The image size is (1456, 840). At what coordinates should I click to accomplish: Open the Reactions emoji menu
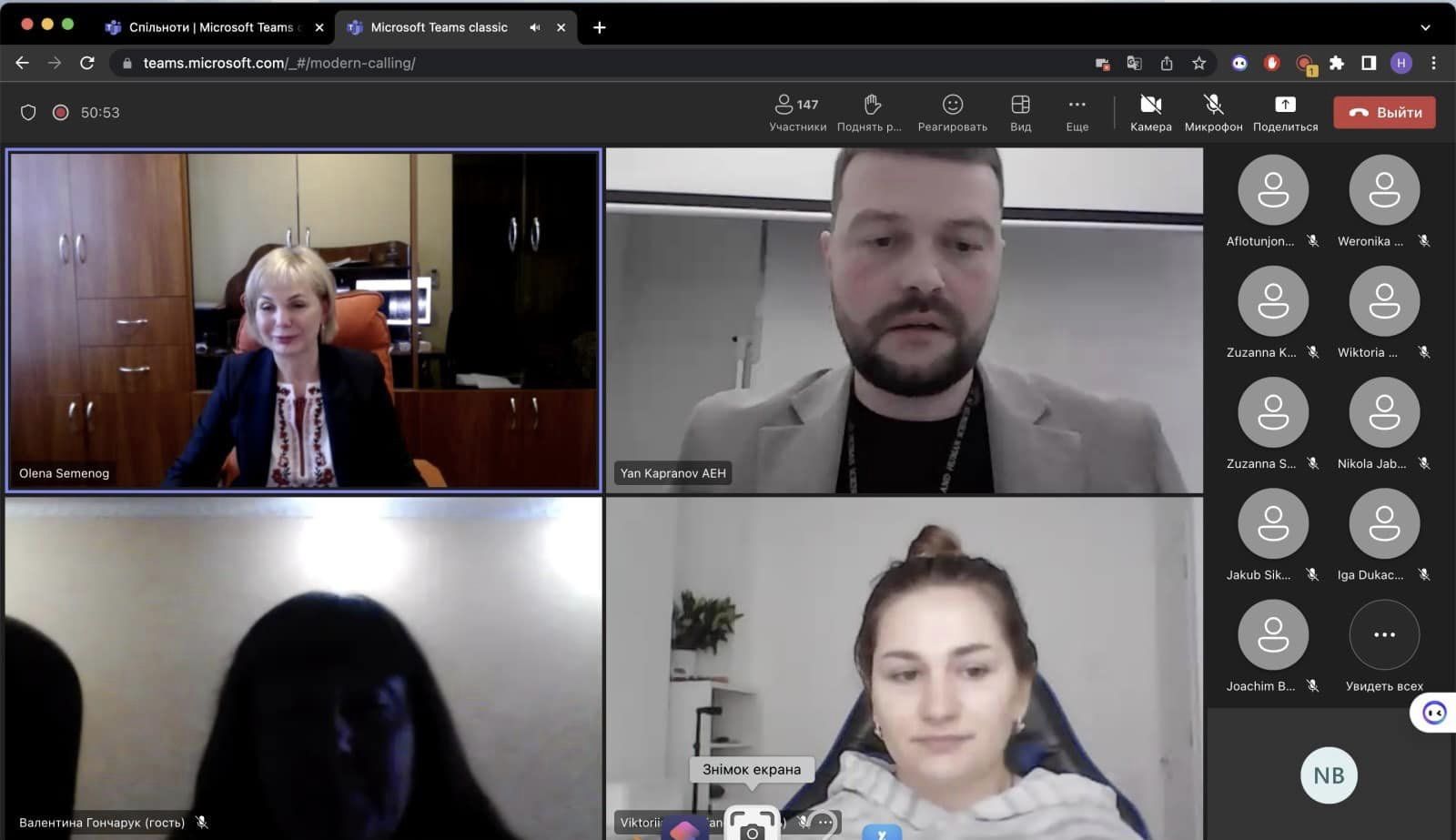tap(952, 113)
